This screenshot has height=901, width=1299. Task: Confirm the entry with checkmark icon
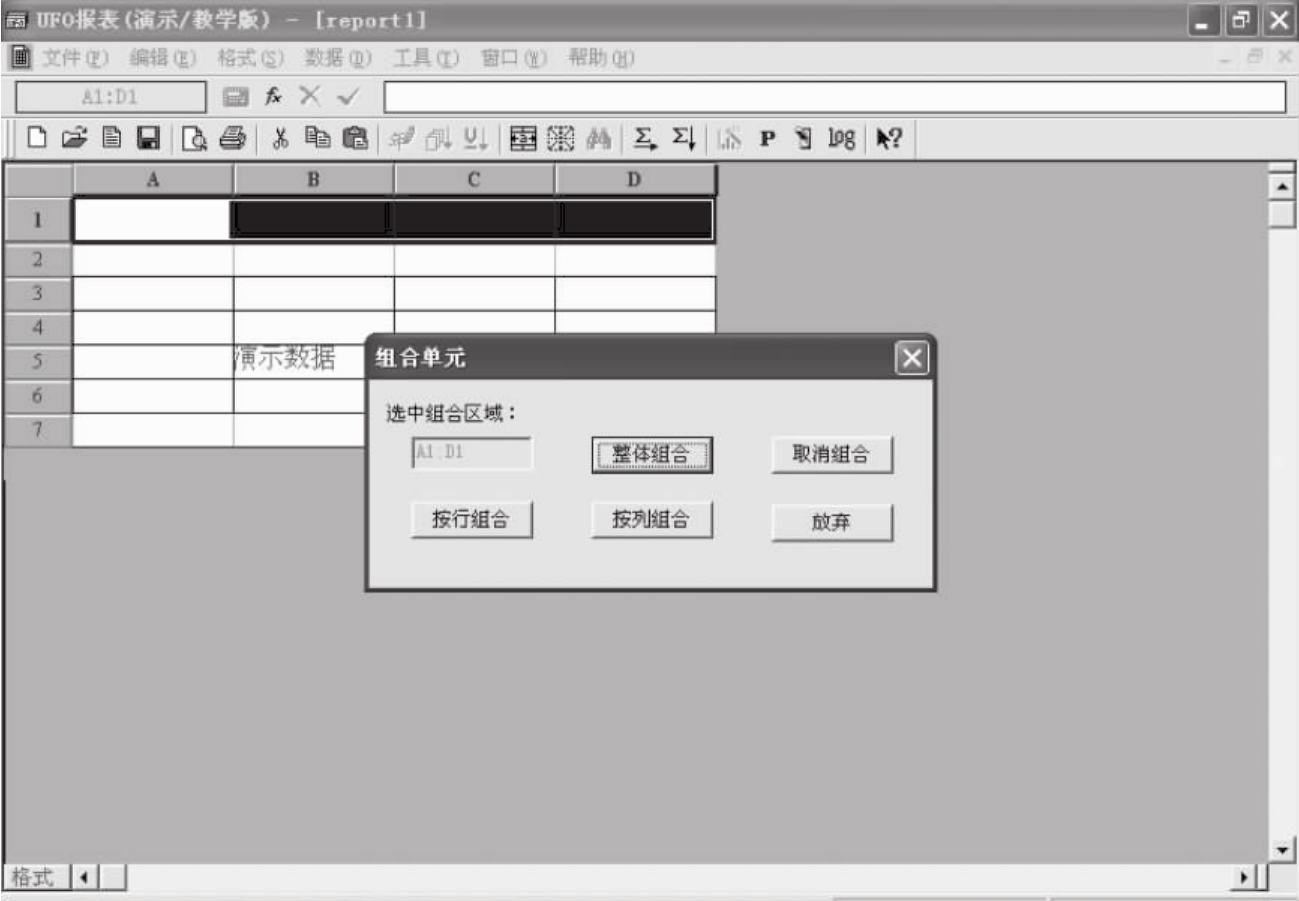tap(348, 96)
